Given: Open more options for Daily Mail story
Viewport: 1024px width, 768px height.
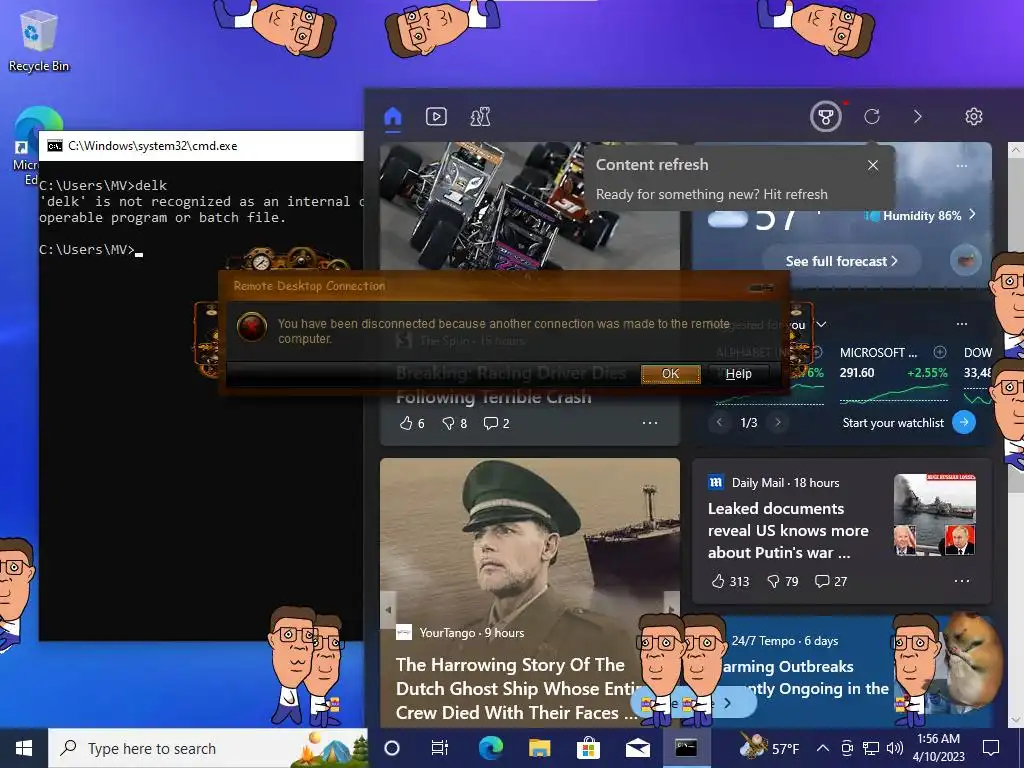Looking at the screenshot, I should point(962,581).
